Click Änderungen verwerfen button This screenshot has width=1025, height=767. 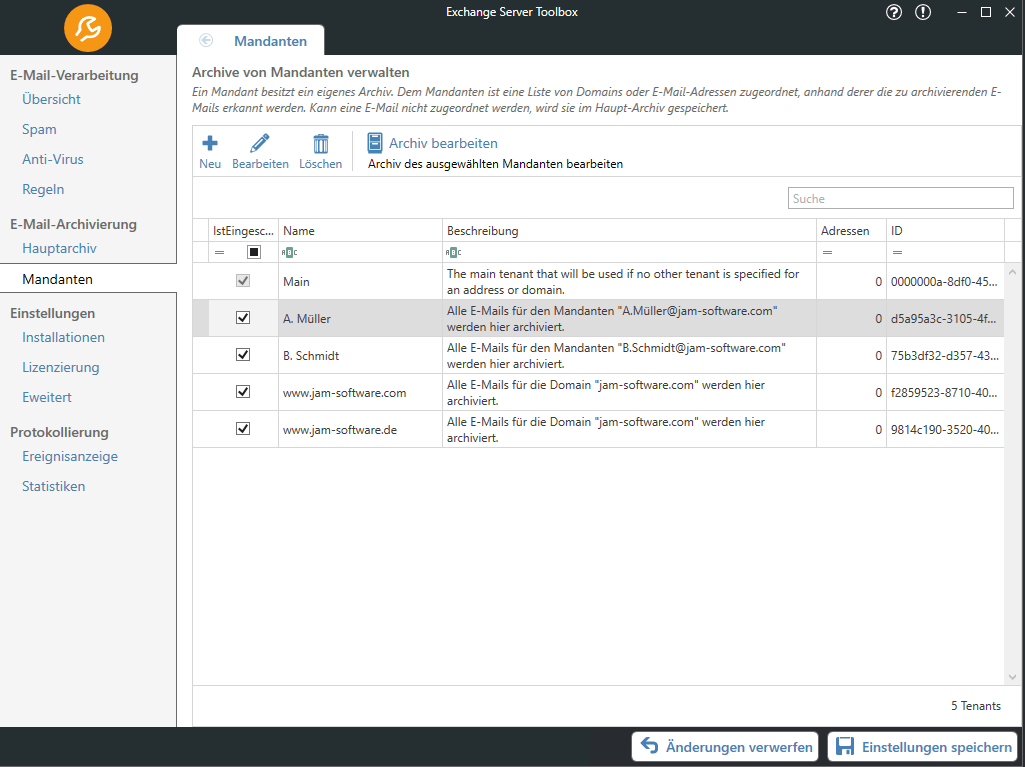pyautogui.click(x=725, y=747)
